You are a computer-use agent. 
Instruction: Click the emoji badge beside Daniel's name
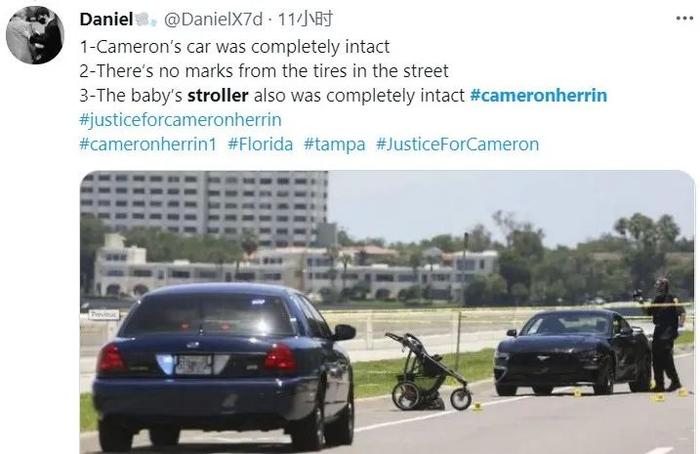pos(146,19)
